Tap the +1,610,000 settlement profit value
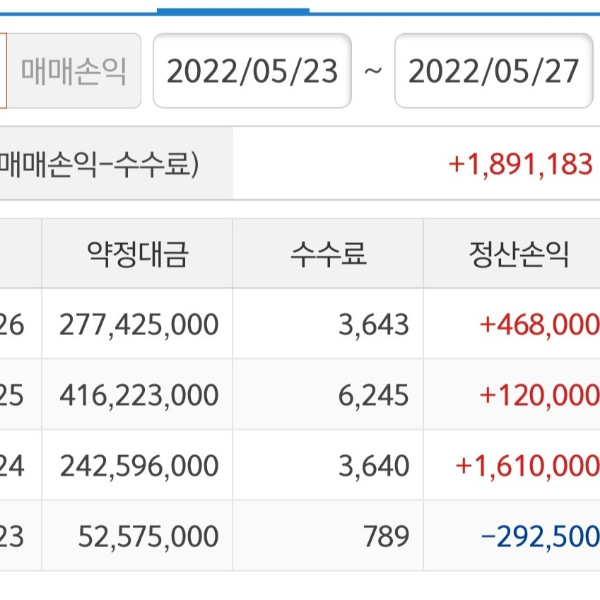Image resolution: width=600 pixels, height=600 pixels. click(527, 465)
